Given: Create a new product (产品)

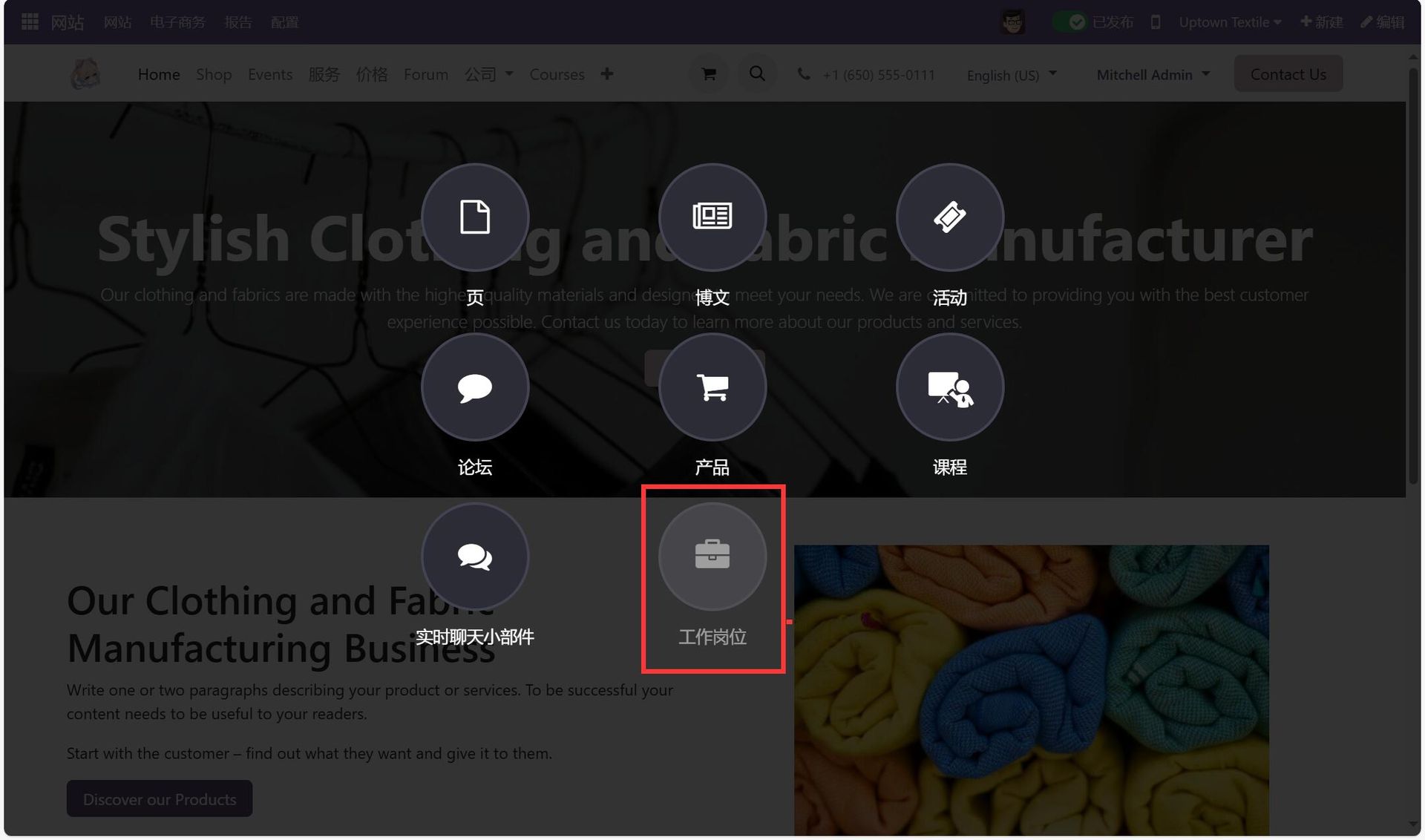Looking at the screenshot, I should (712, 387).
